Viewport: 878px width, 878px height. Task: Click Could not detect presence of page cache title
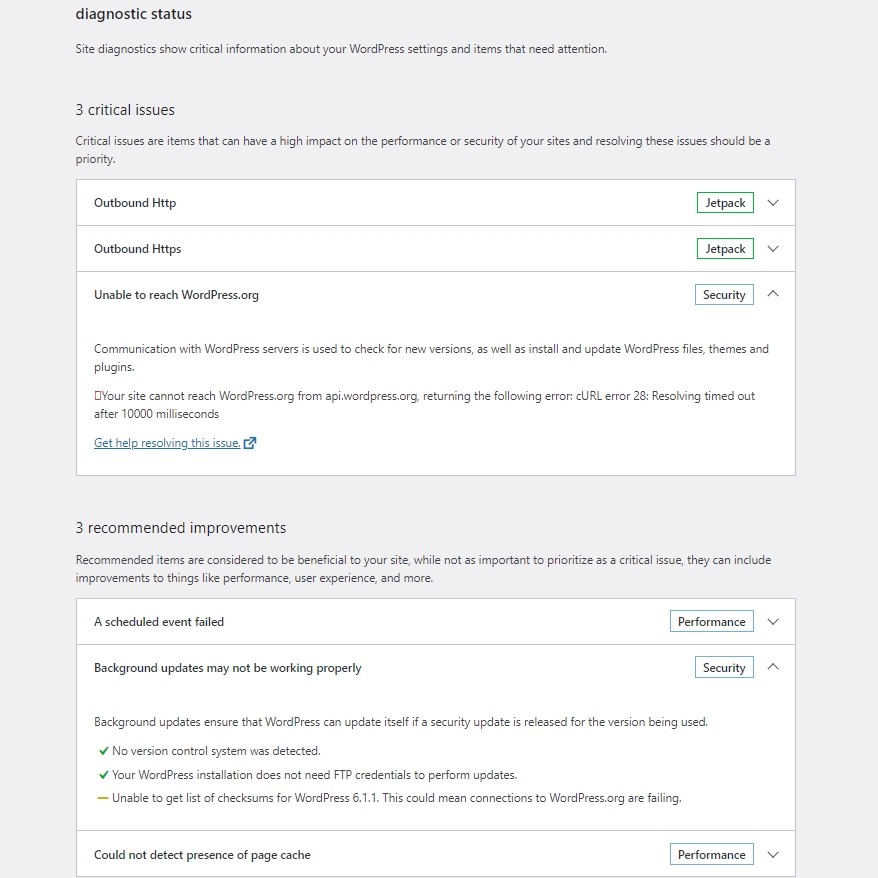point(202,855)
